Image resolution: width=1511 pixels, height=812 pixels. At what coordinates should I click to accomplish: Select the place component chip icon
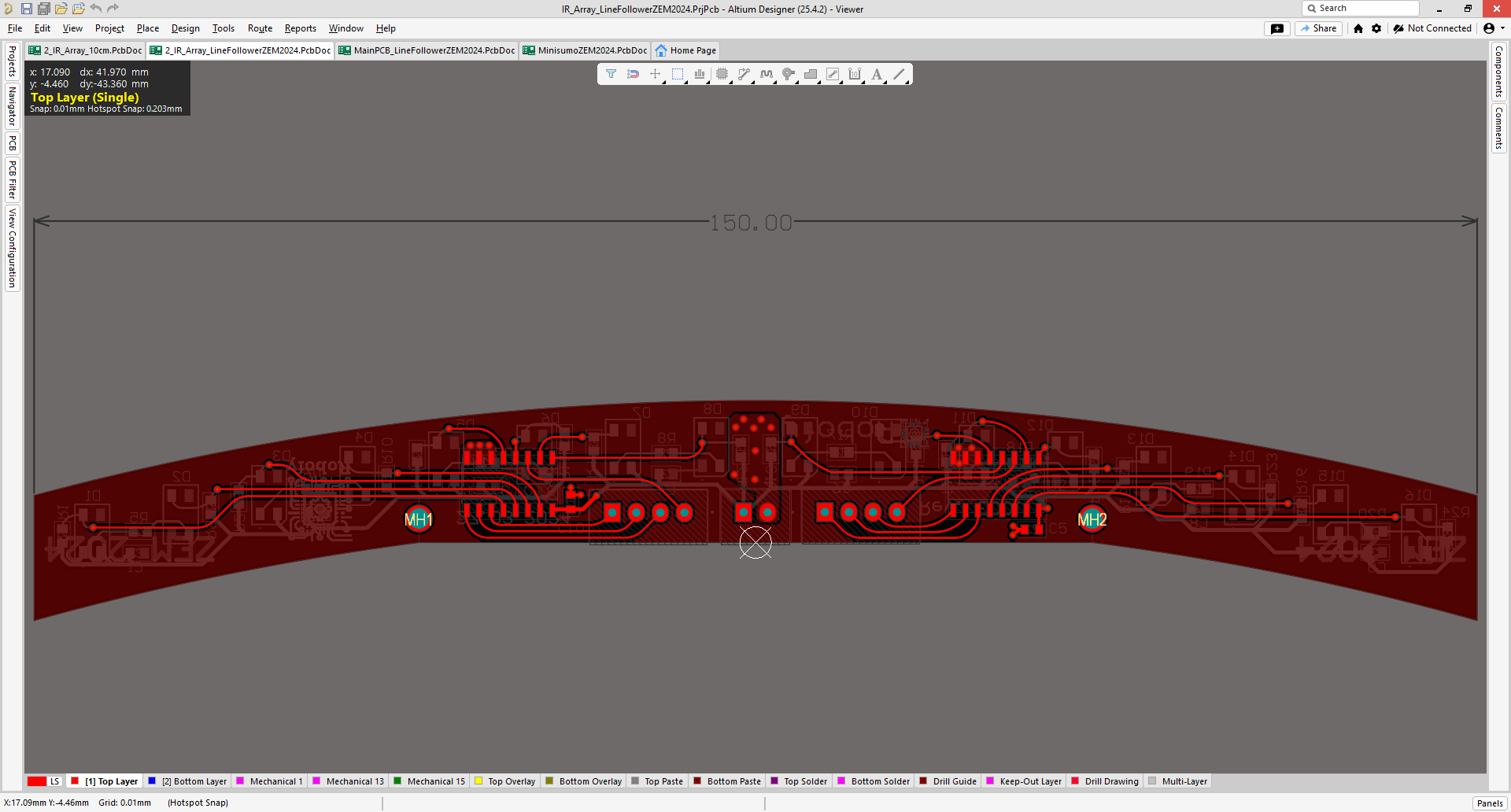point(722,74)
